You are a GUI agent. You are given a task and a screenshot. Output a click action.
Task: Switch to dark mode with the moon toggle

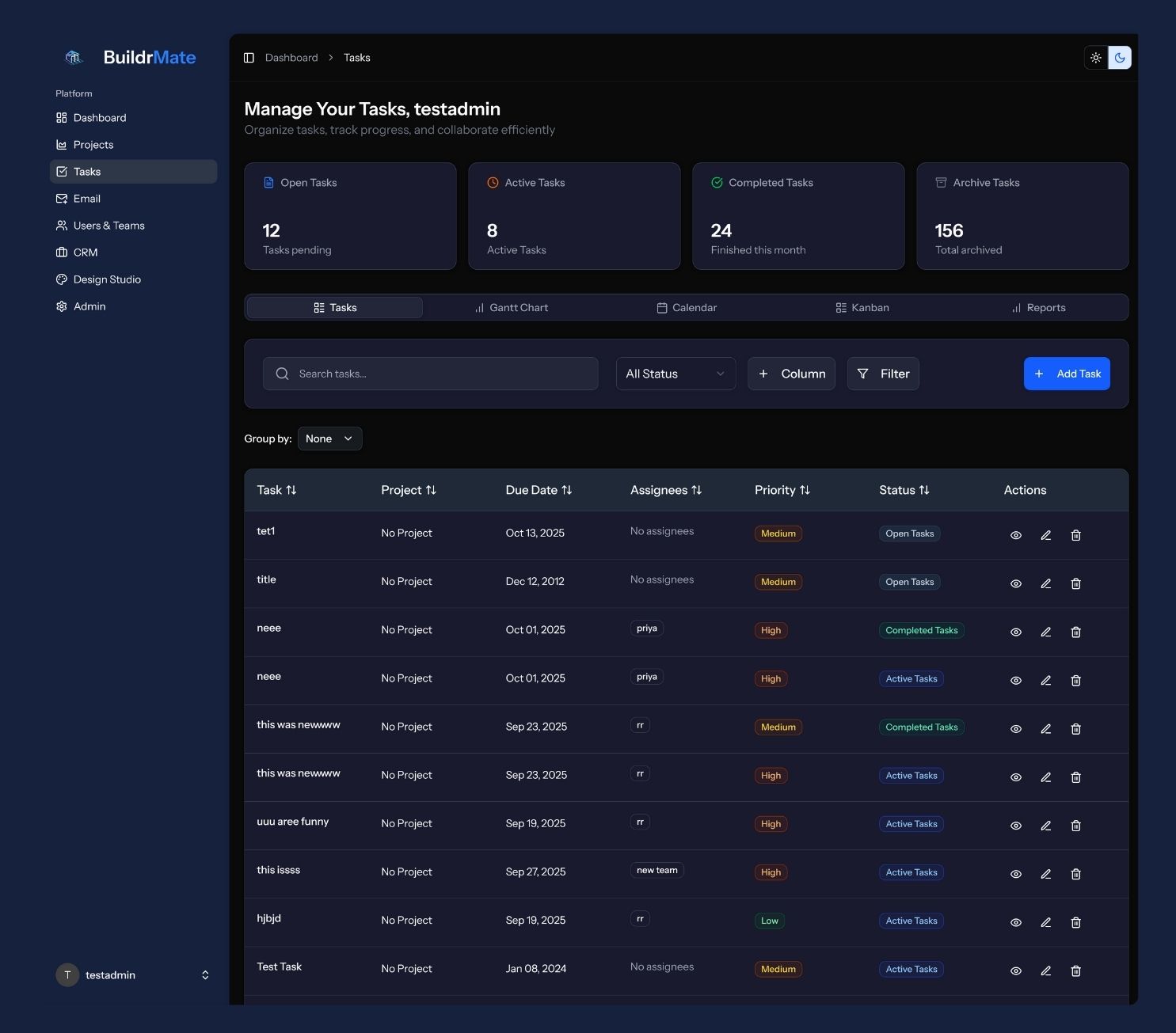point(1119,57)
